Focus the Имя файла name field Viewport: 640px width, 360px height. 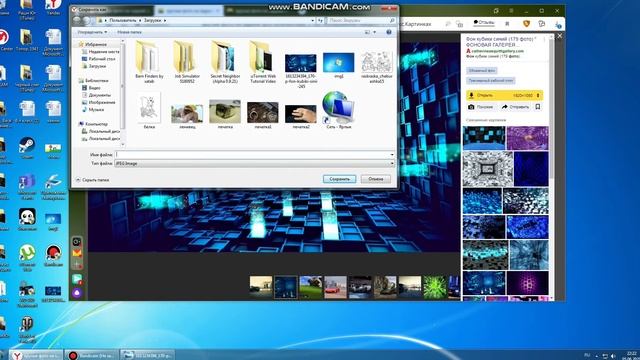point(252,155)
